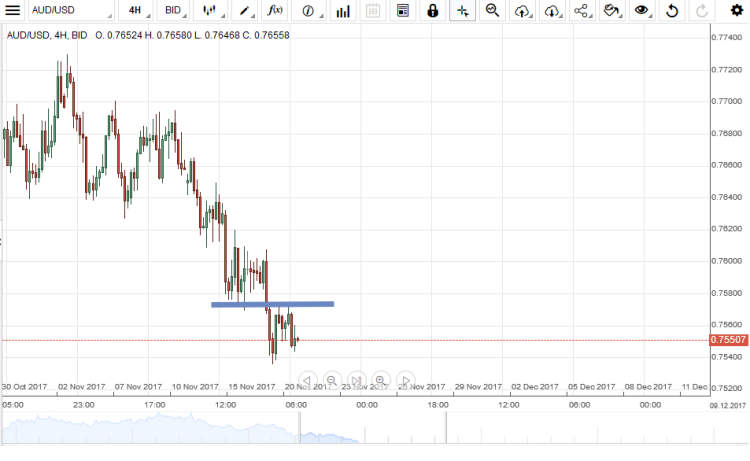Open the f(x) indicators menu
Screen dimensions: 750x461
pyautogui.click(x=275, y=10)
